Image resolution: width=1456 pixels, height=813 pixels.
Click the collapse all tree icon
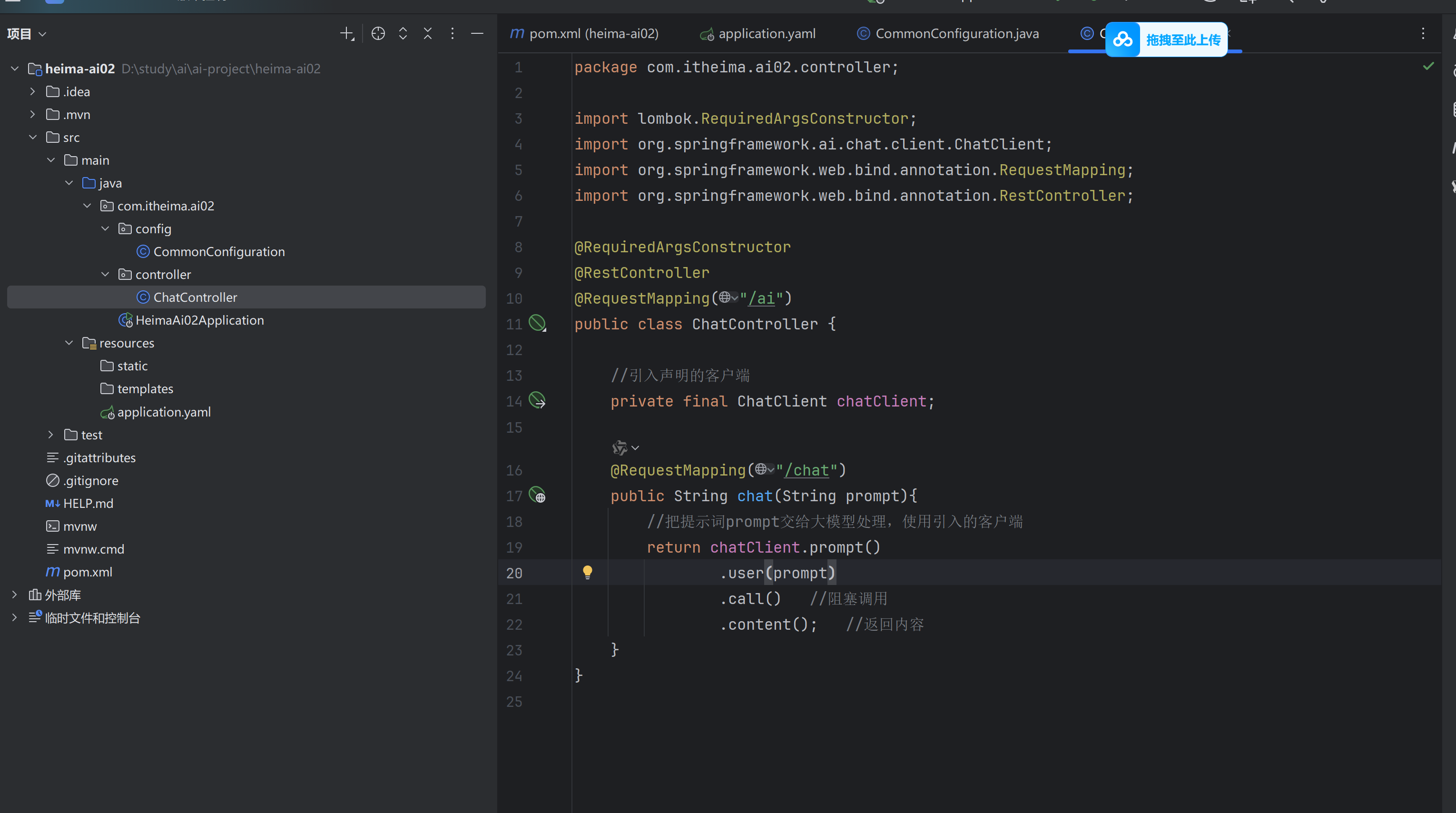(x=428, y=34)
